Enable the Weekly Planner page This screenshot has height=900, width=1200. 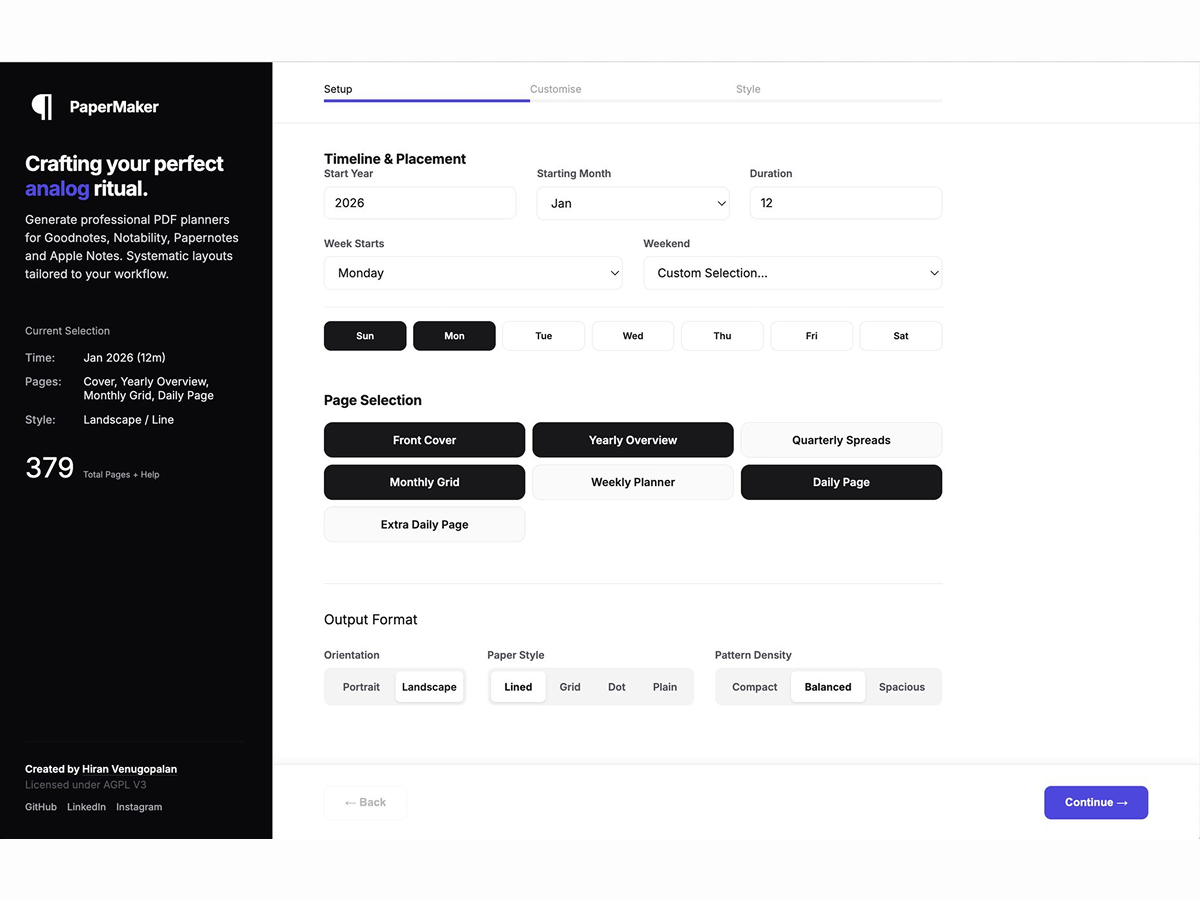(x=633, y=482)
